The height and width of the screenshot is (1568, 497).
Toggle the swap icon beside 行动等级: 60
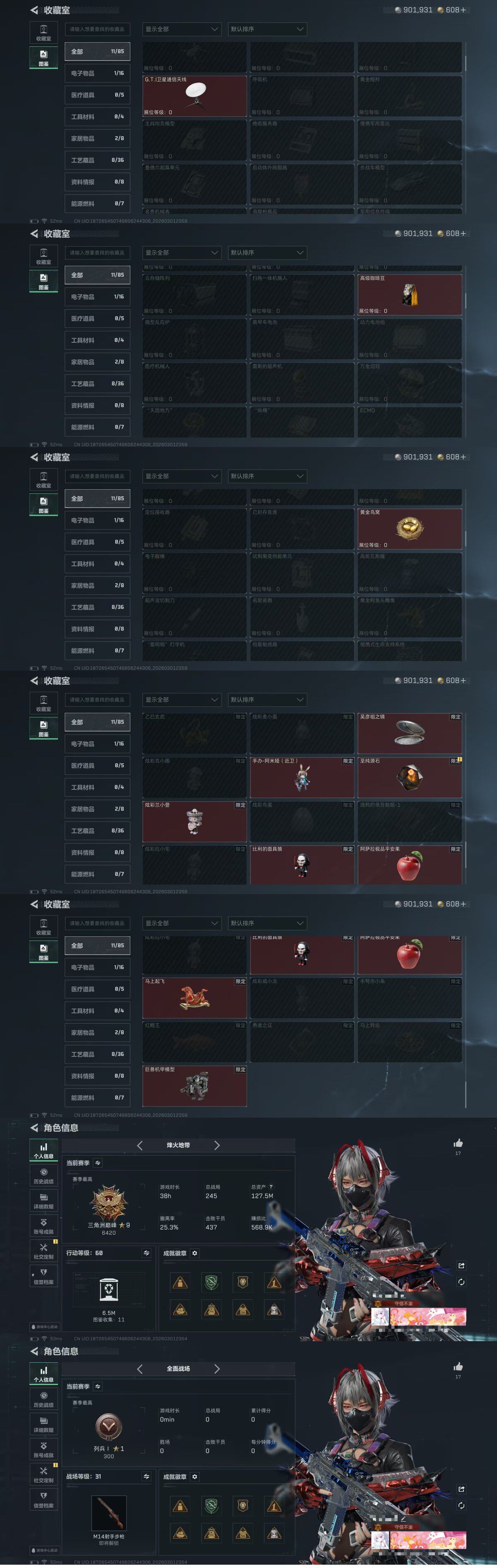(146, 1253)
